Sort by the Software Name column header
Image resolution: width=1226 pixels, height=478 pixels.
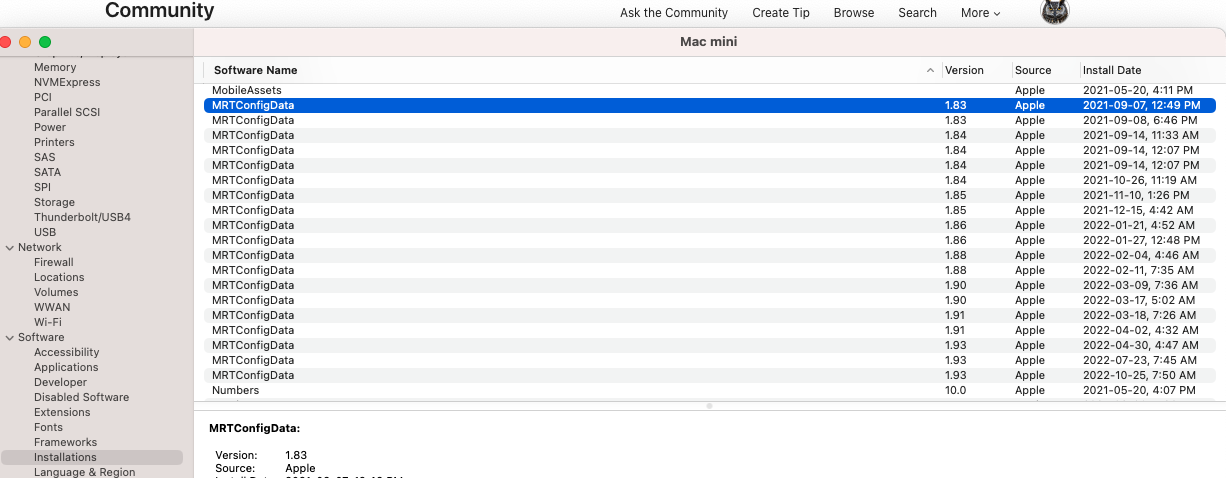[255, 70]
